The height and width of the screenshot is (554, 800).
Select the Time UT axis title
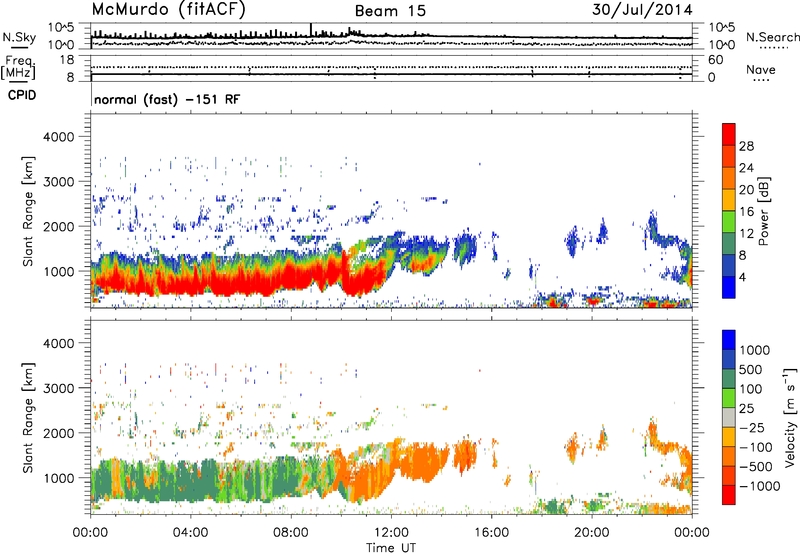(391, 548)
